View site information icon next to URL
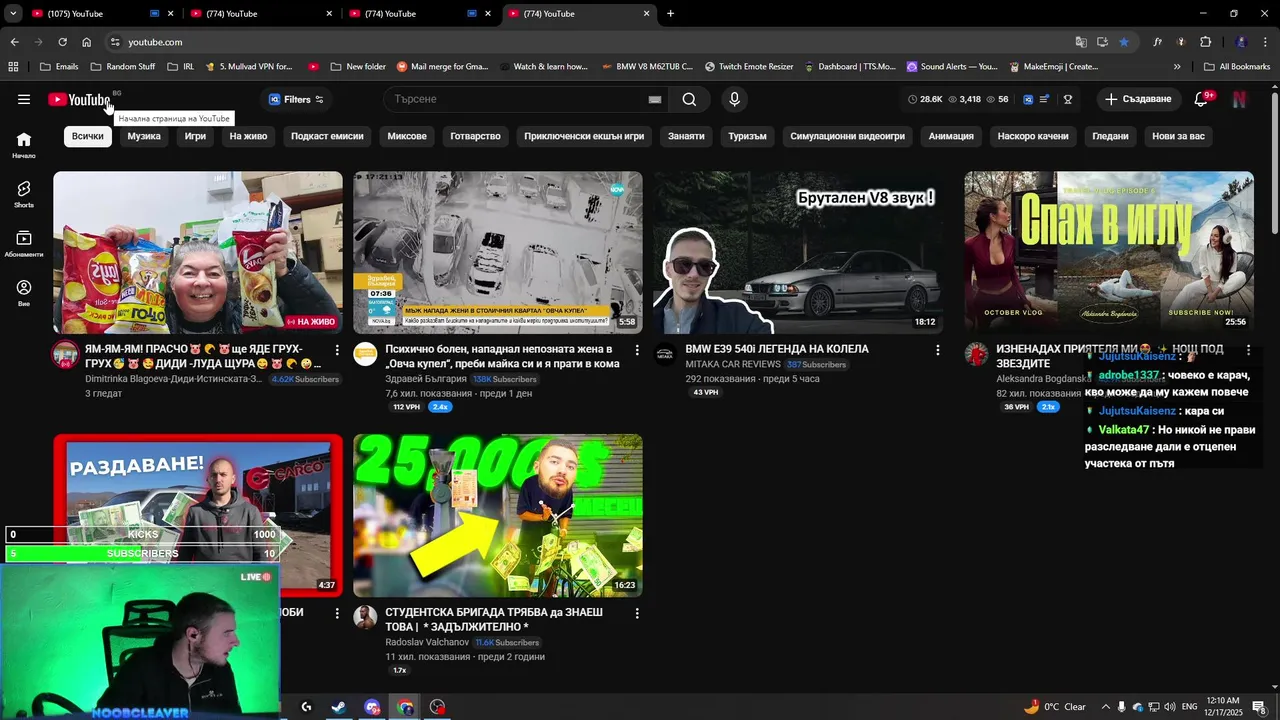This screenshot has height=720, width=1280. tap(115, 42)
